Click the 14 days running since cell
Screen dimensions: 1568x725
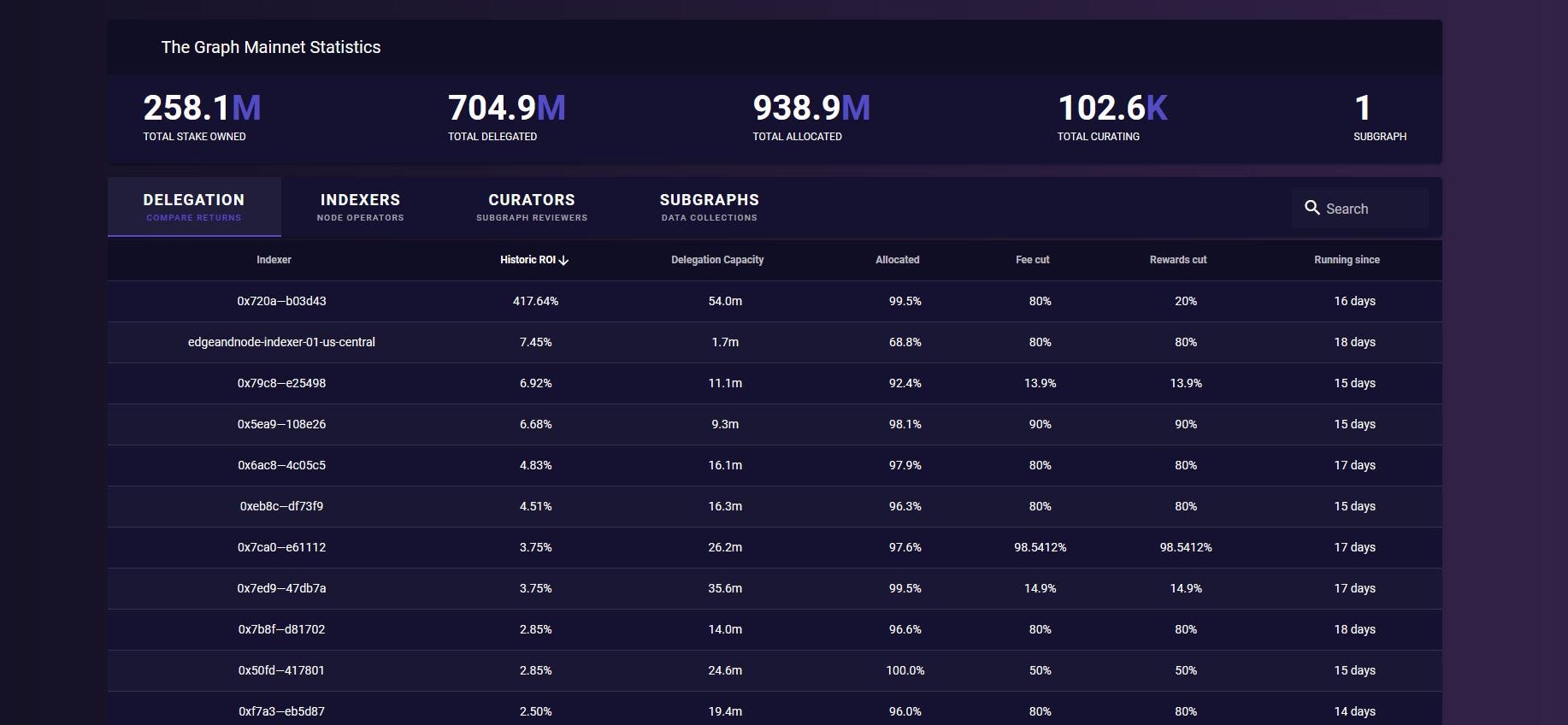(x=1354, y=711)
